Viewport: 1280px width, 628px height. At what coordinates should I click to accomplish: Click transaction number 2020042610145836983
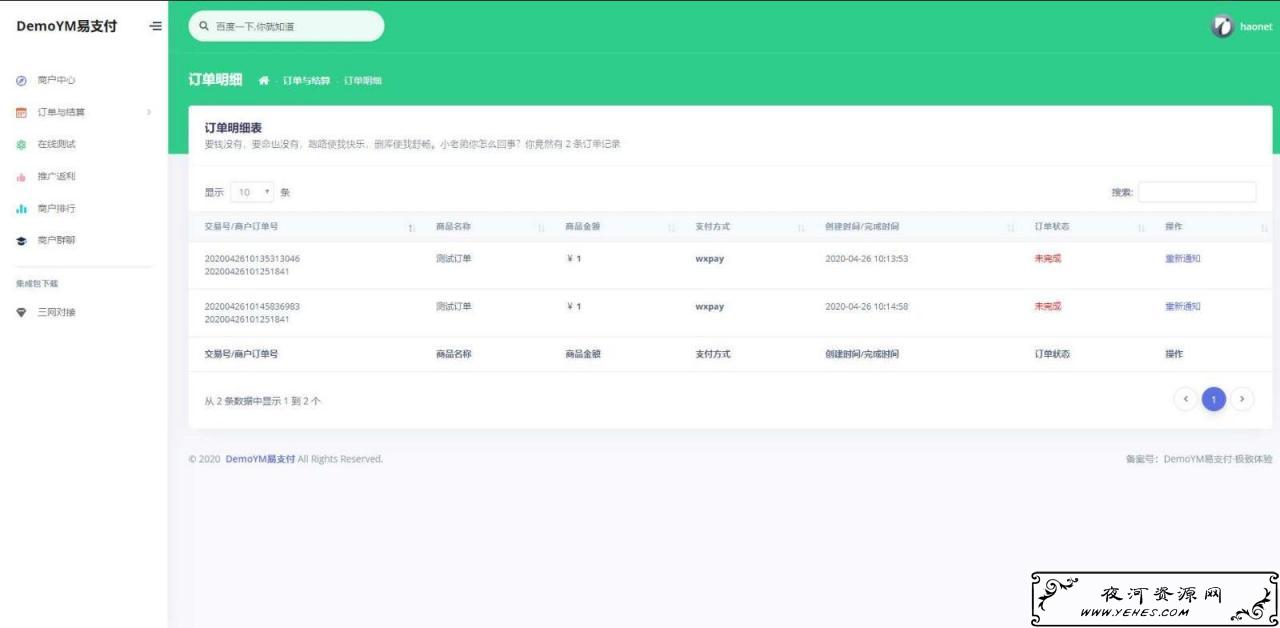(x=252, y=307)
